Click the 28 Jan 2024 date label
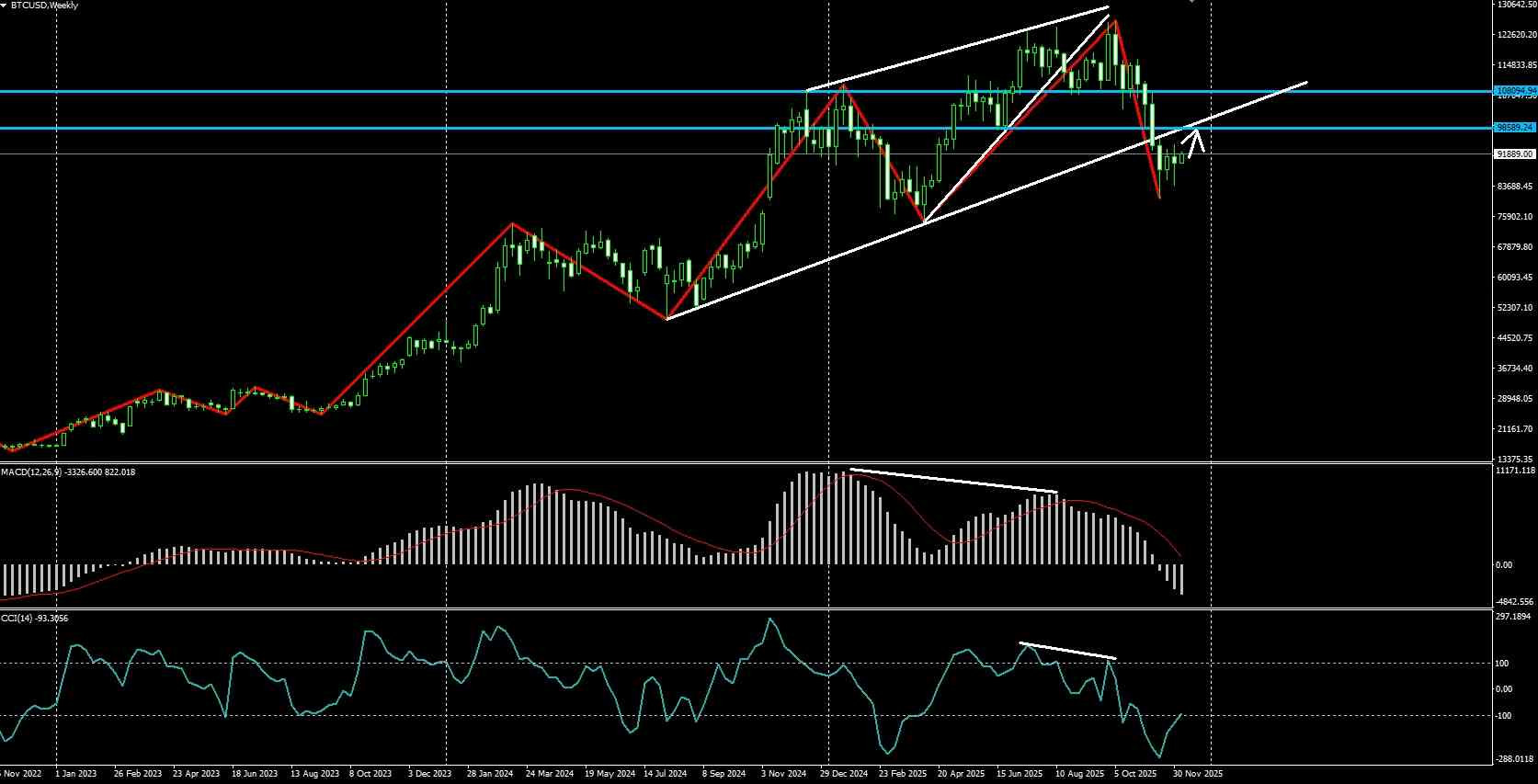The height and width of the screenshot is (784, 1538). point(491,774)
